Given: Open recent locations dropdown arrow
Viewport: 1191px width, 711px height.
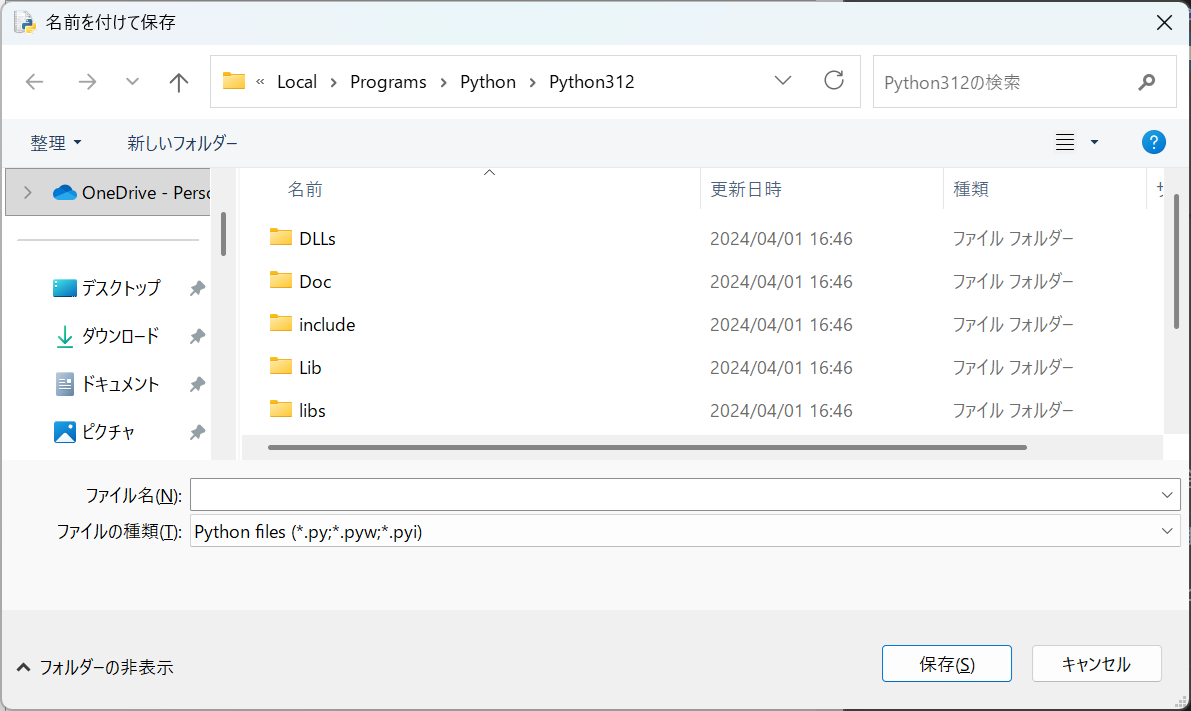Looking at the screenshot, I should point(132,82).
